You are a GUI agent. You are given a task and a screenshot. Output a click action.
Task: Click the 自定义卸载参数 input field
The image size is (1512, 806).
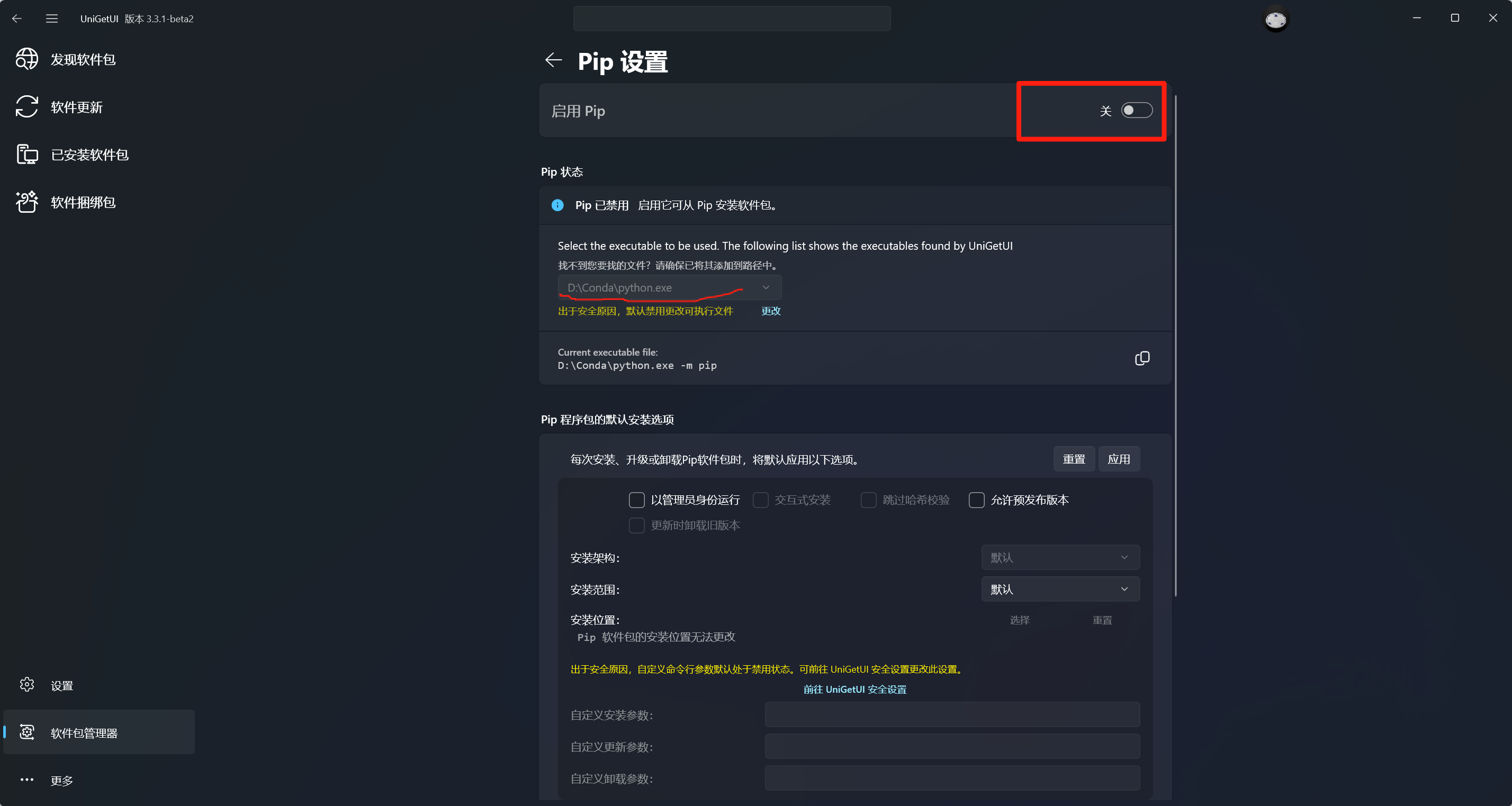[x=952, y=778]
